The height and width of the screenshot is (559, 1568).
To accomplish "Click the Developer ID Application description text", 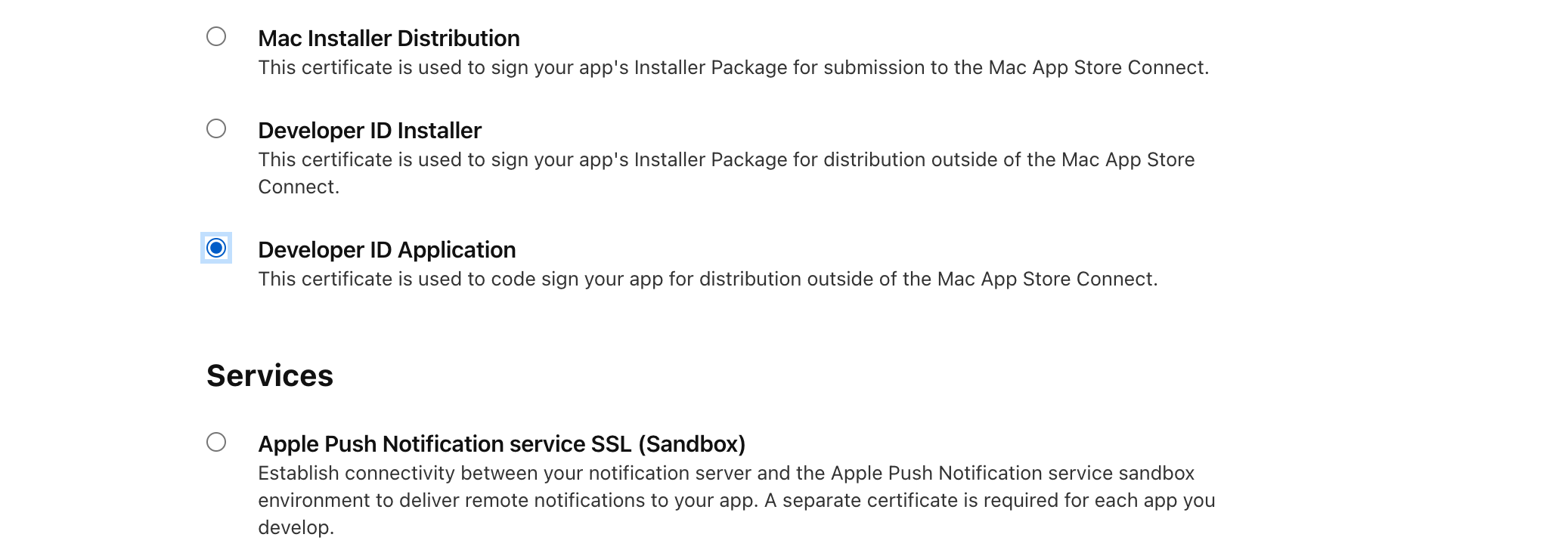I will (x=708, y=279).
